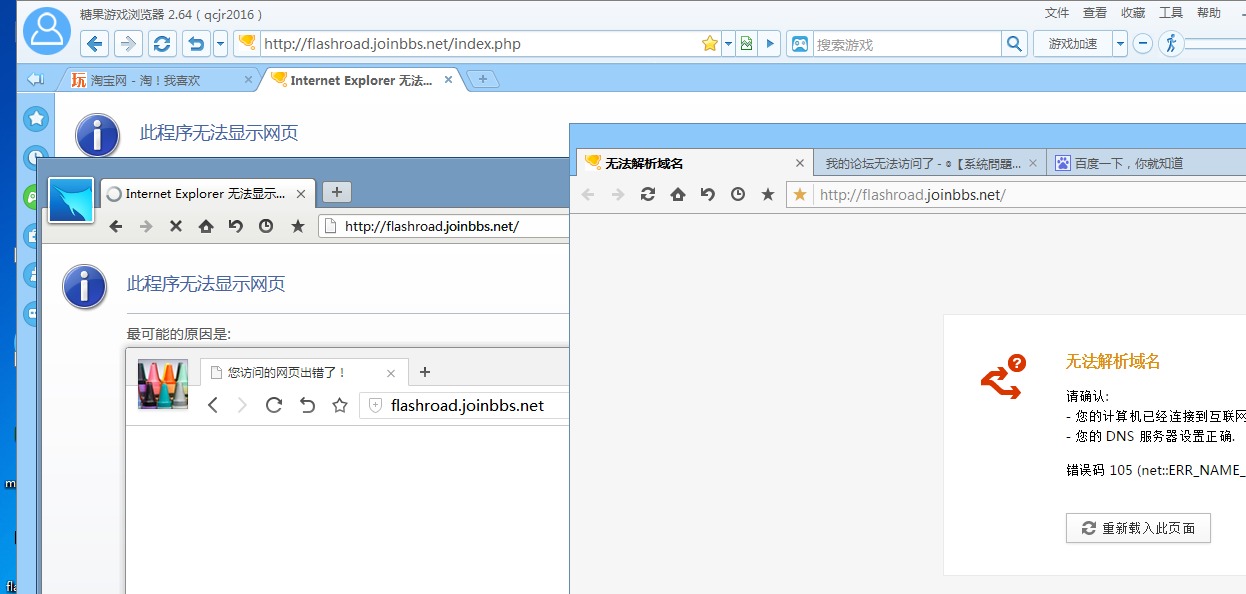Go back in the crayon browser window
Image resolution: width=1246 pixels, height=594 pixels.
pyautogui.click(x=212, y=405)
